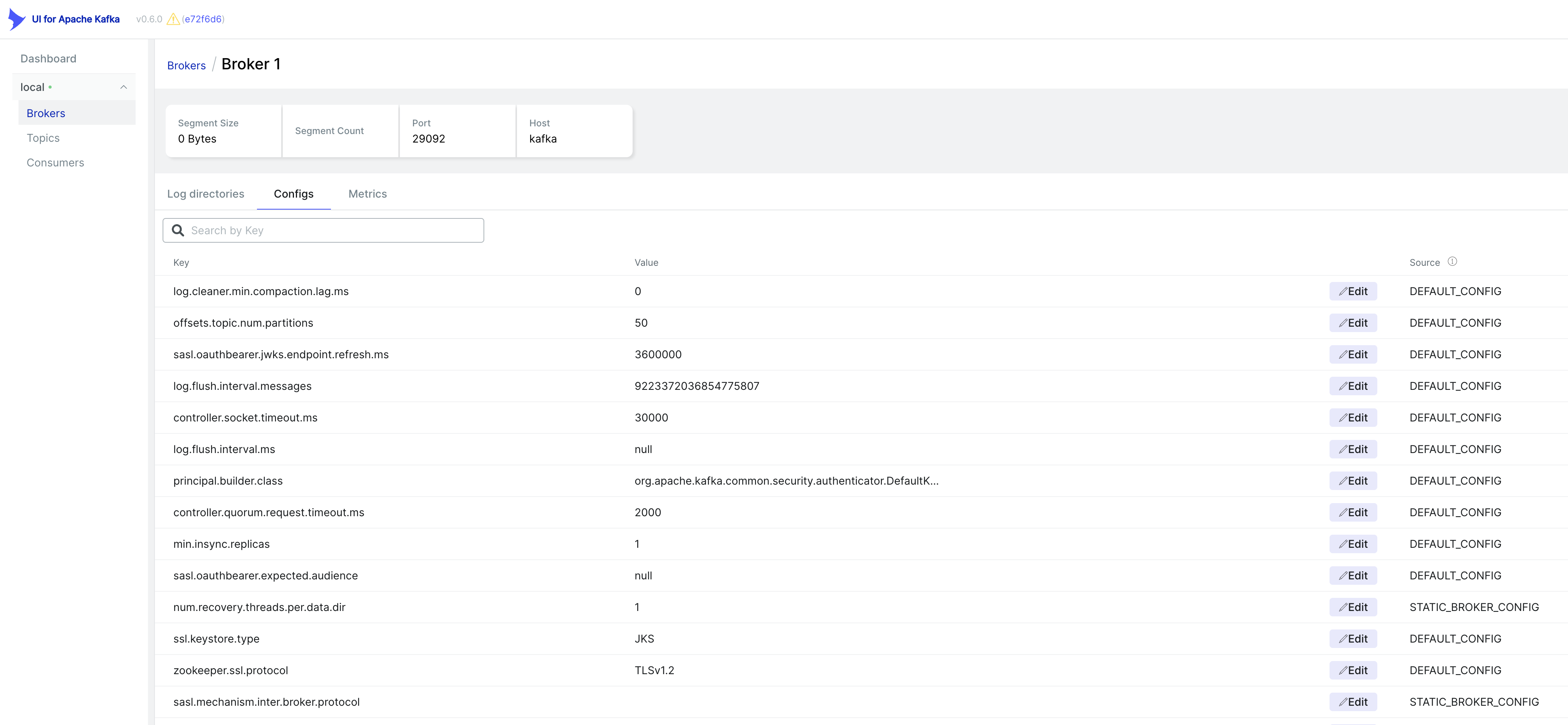Edit the log.cleaner.min.compaction.lag.ms value
The image size is (1568, 725).
click(1353, 291)
